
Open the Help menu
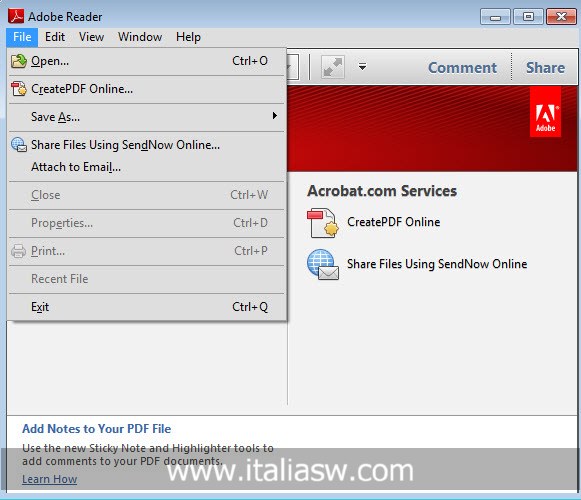pos(188,37)
